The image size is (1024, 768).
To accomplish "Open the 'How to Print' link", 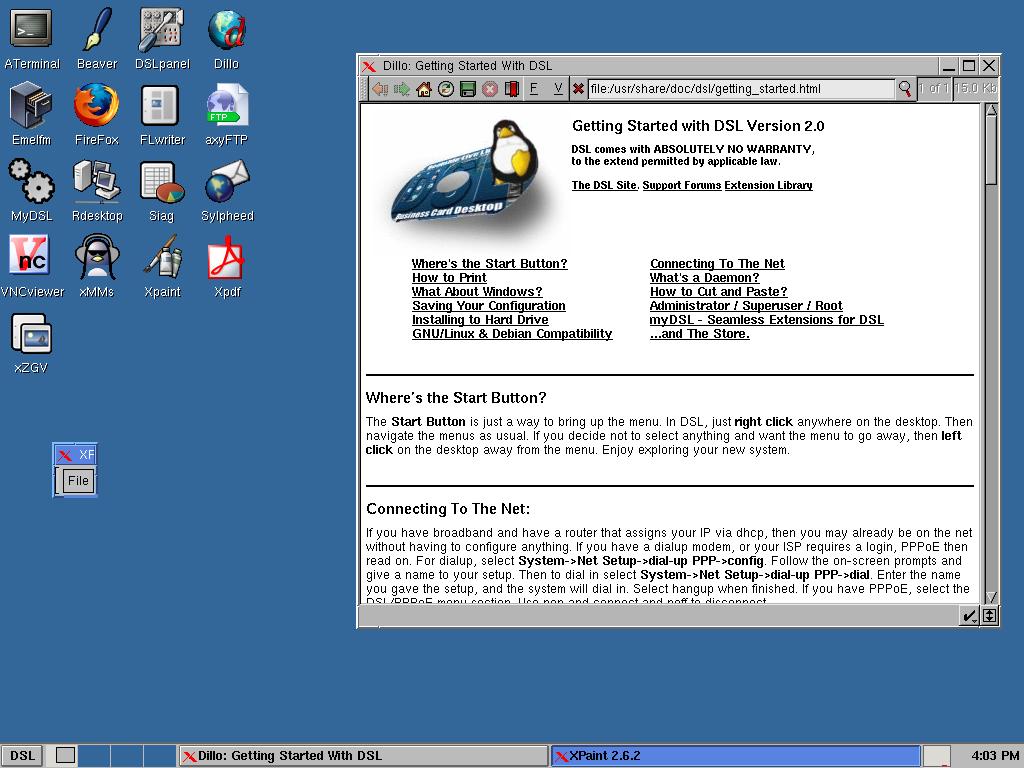I will (x=449, y=278).
